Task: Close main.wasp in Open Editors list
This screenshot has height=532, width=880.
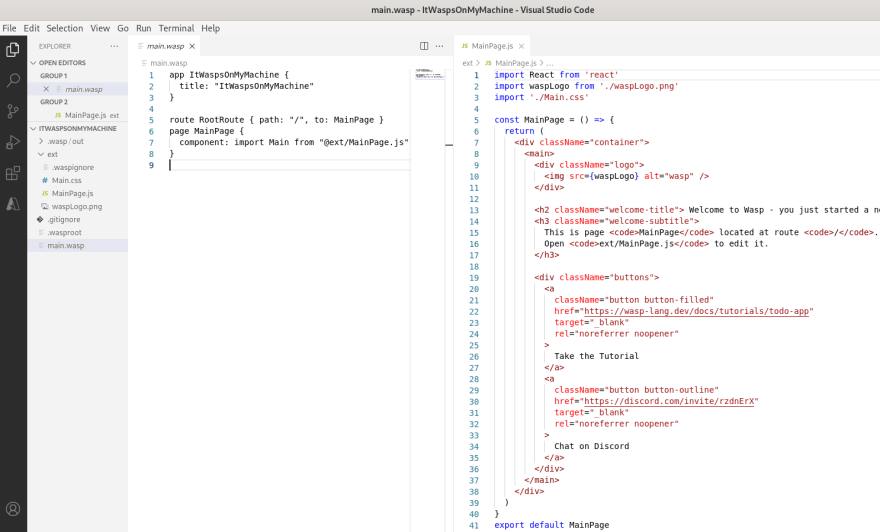Action: (46, 89)
